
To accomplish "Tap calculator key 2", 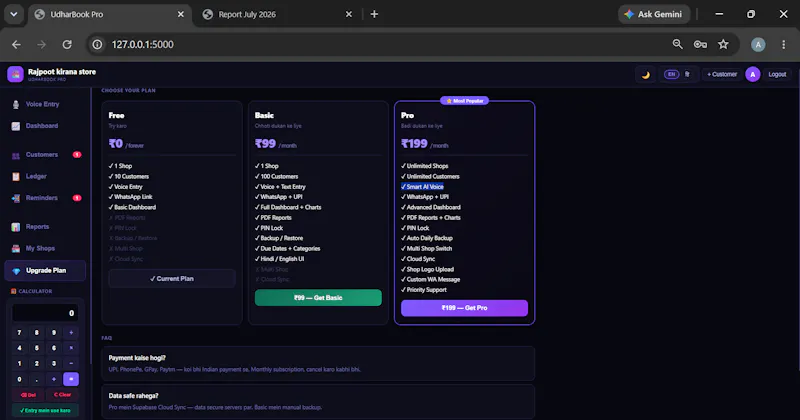I will coord(37,364).
